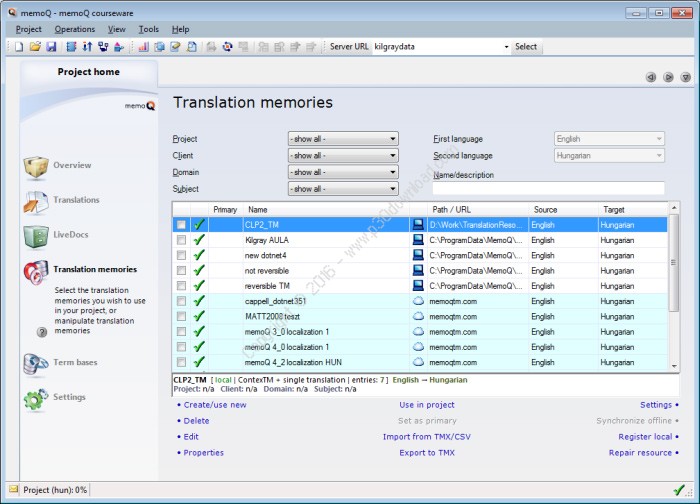Click the forward navigation arrow button

coord(668,77)
